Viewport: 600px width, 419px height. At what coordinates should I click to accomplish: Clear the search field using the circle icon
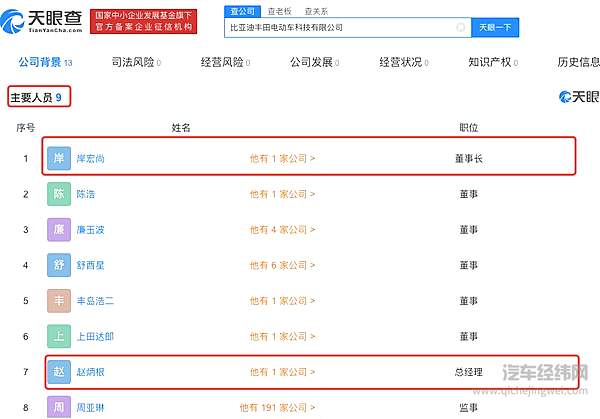(461, 27)
